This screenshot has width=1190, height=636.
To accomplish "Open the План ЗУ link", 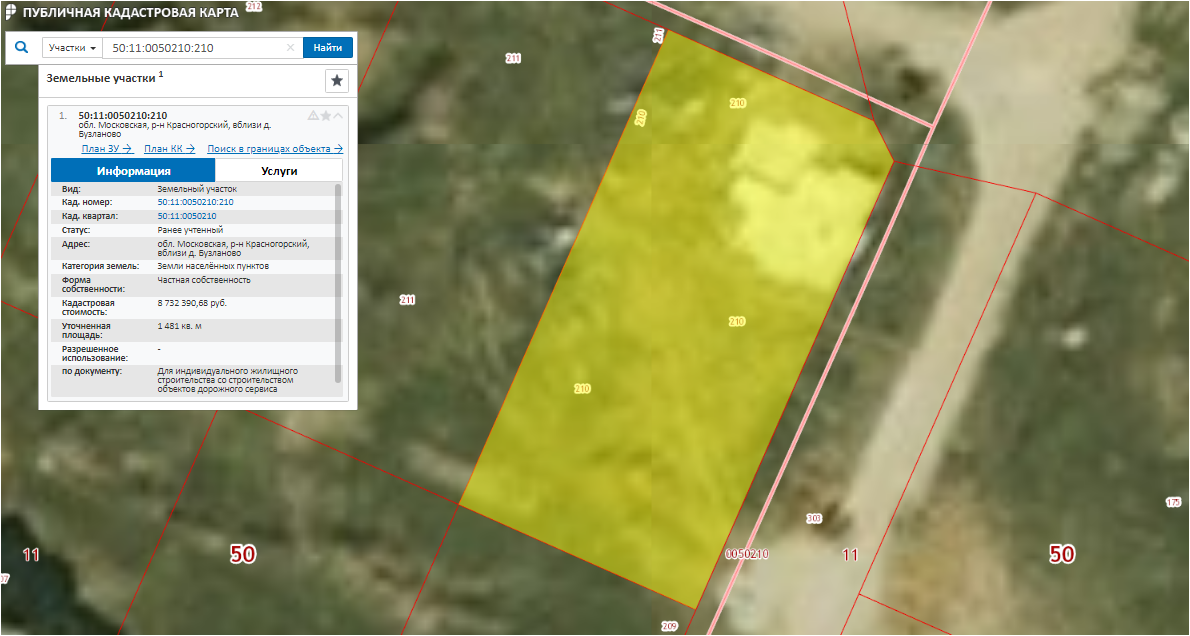I will (107, 149).
